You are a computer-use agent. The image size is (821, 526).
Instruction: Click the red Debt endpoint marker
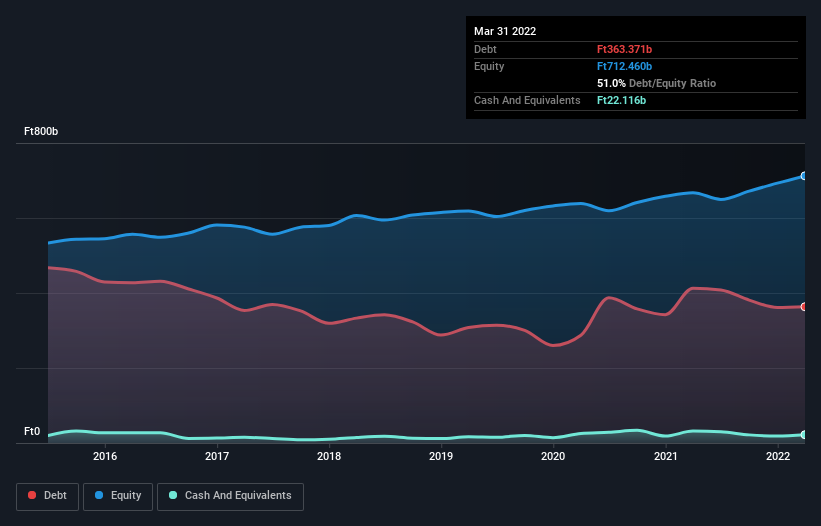(804, 307)
